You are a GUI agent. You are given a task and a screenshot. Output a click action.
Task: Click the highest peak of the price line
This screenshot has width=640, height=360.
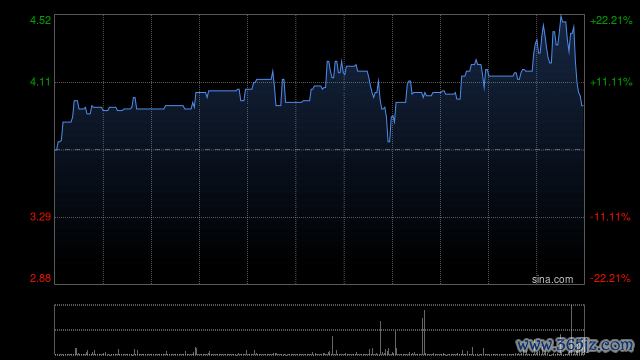click(x=561, y=16)
